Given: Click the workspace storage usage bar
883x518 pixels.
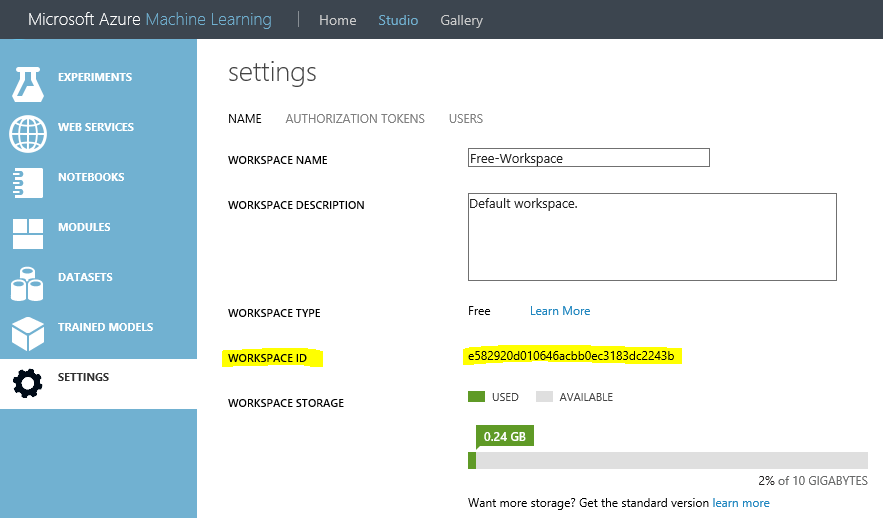Looking at the screenshot, I should (667, 460).
